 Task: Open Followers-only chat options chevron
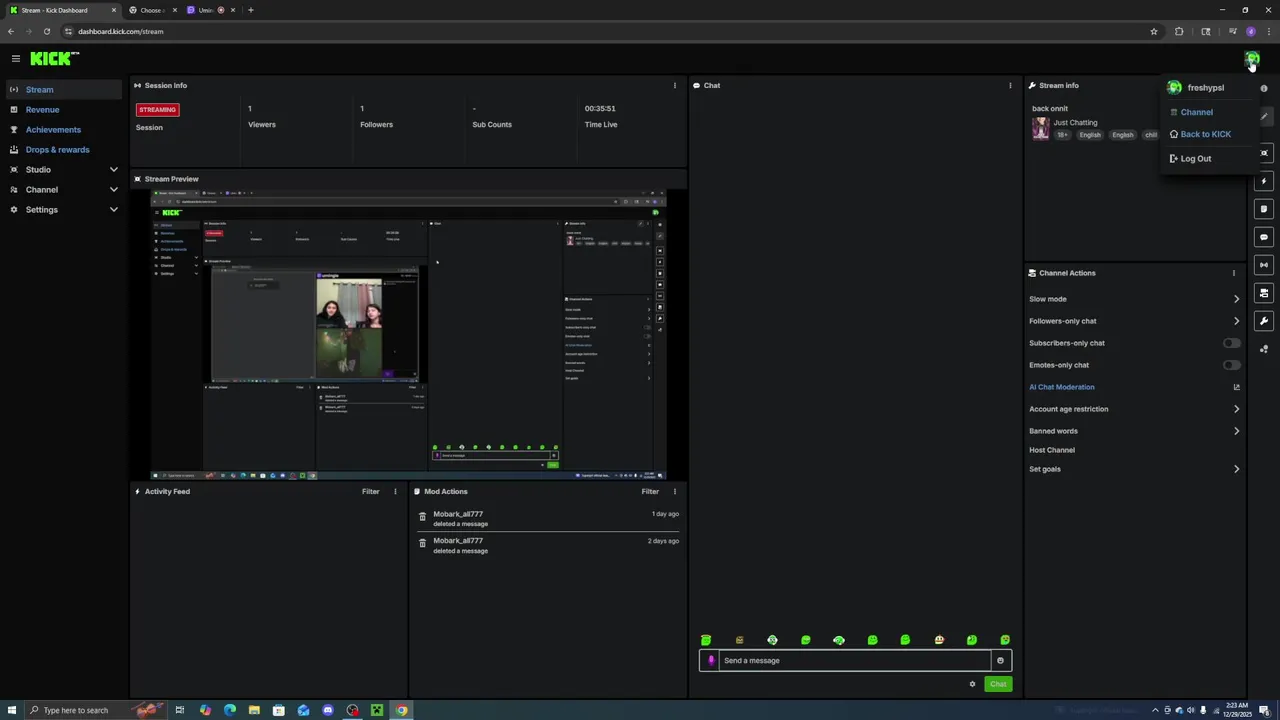(1236, 321)
